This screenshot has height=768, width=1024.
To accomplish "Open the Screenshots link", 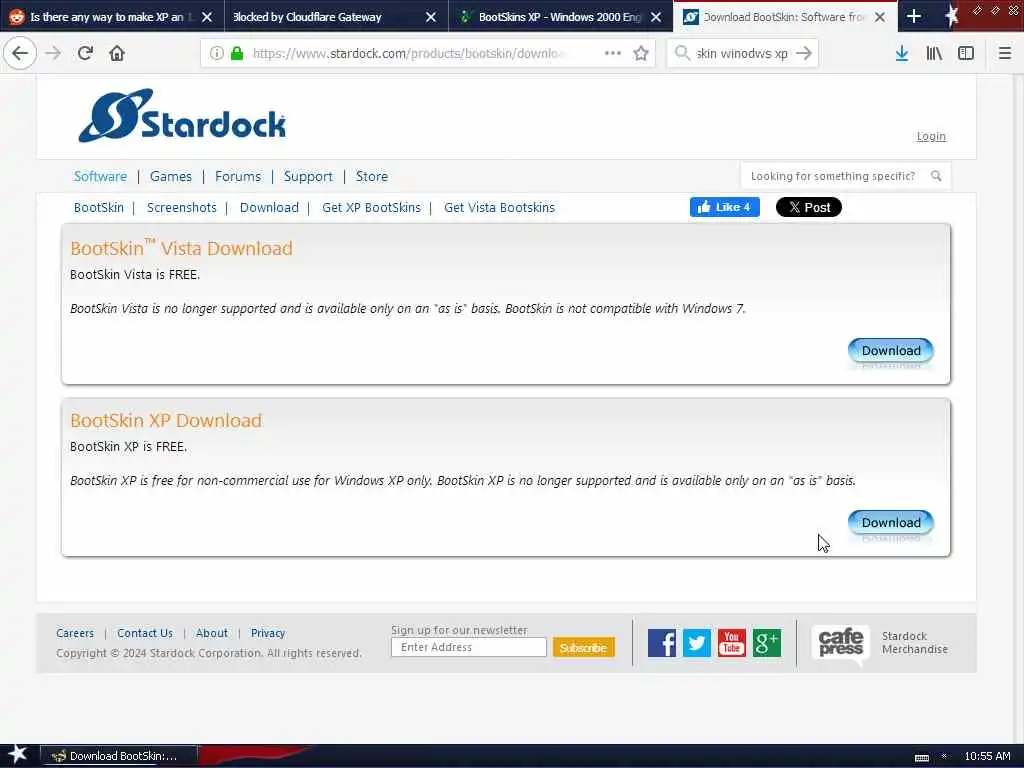I will click(x=182, y=208).
